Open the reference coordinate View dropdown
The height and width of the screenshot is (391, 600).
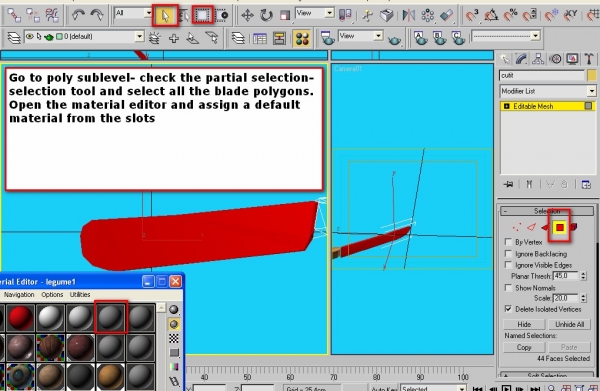315,13
